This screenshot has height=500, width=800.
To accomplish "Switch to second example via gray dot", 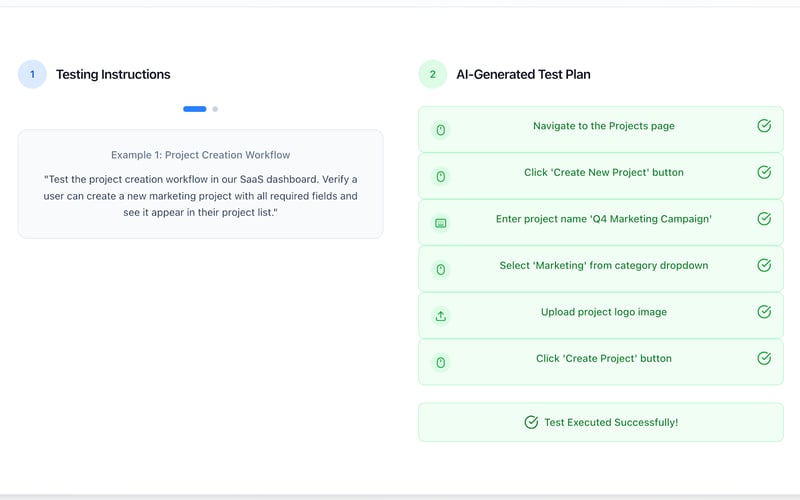I will click(x=215, y=109).
